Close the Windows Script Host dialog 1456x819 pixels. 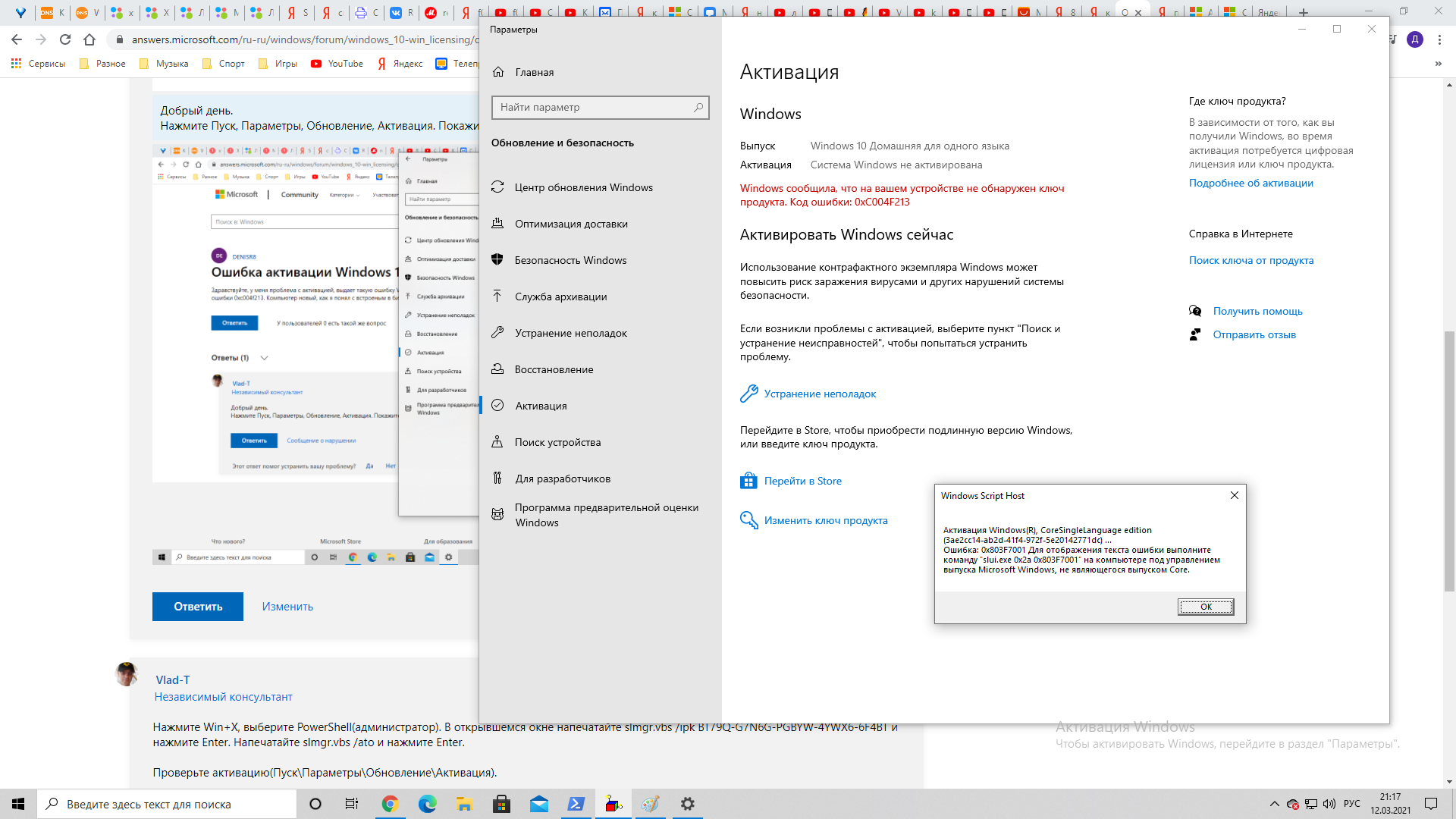[1234, 495]
